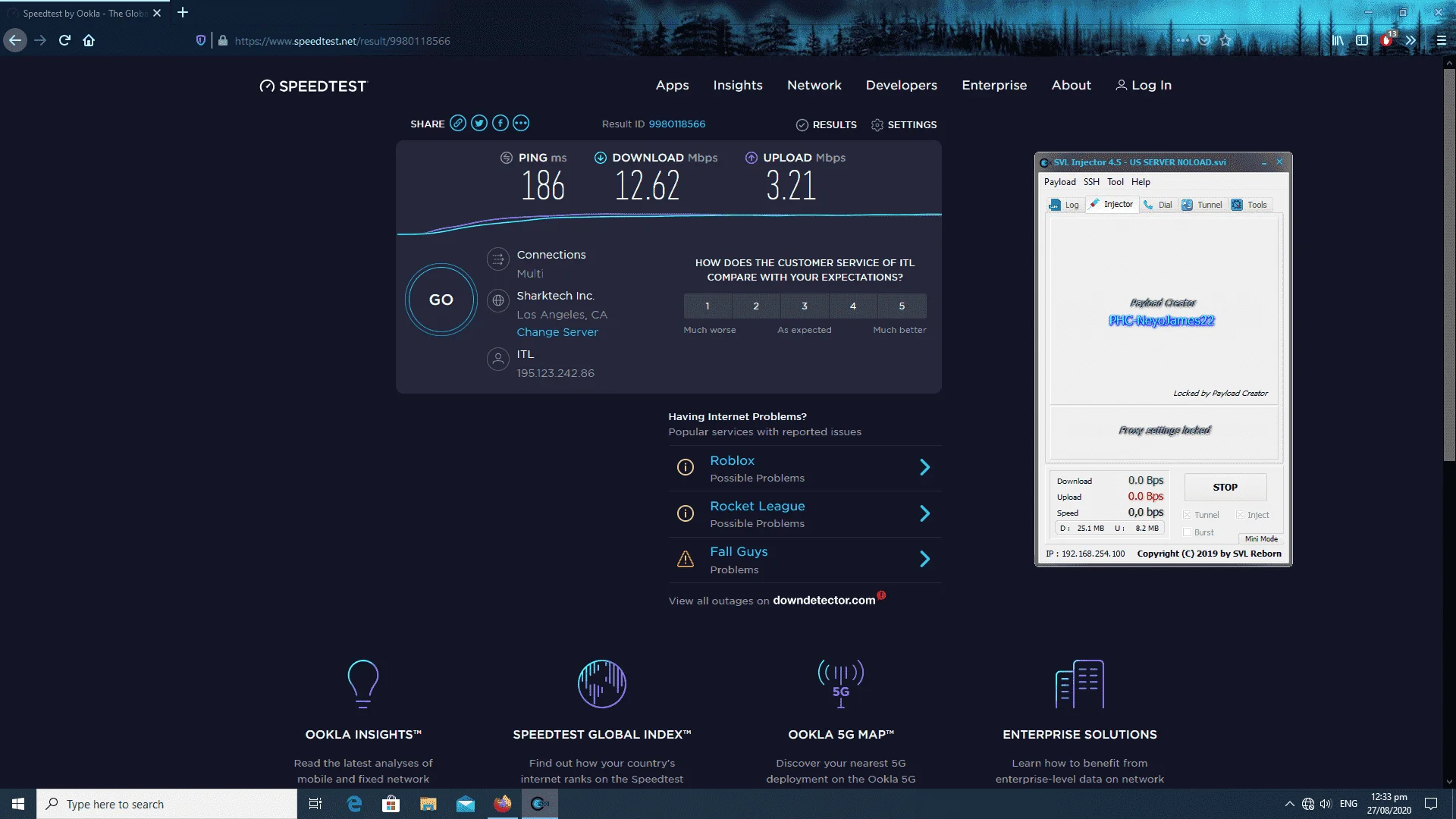
Task: Switch to the Log tab
Action: point(1064,205)
